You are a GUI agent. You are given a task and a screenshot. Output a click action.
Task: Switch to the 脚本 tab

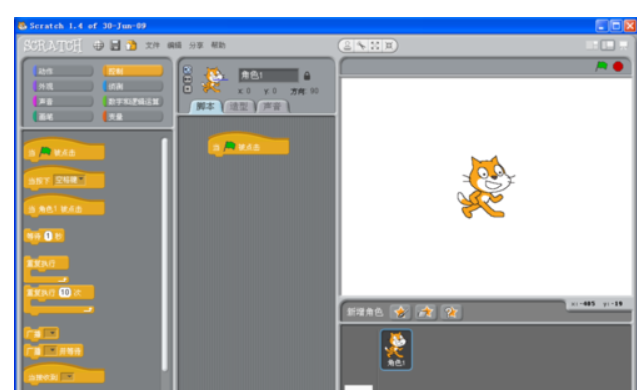(206, 106)
